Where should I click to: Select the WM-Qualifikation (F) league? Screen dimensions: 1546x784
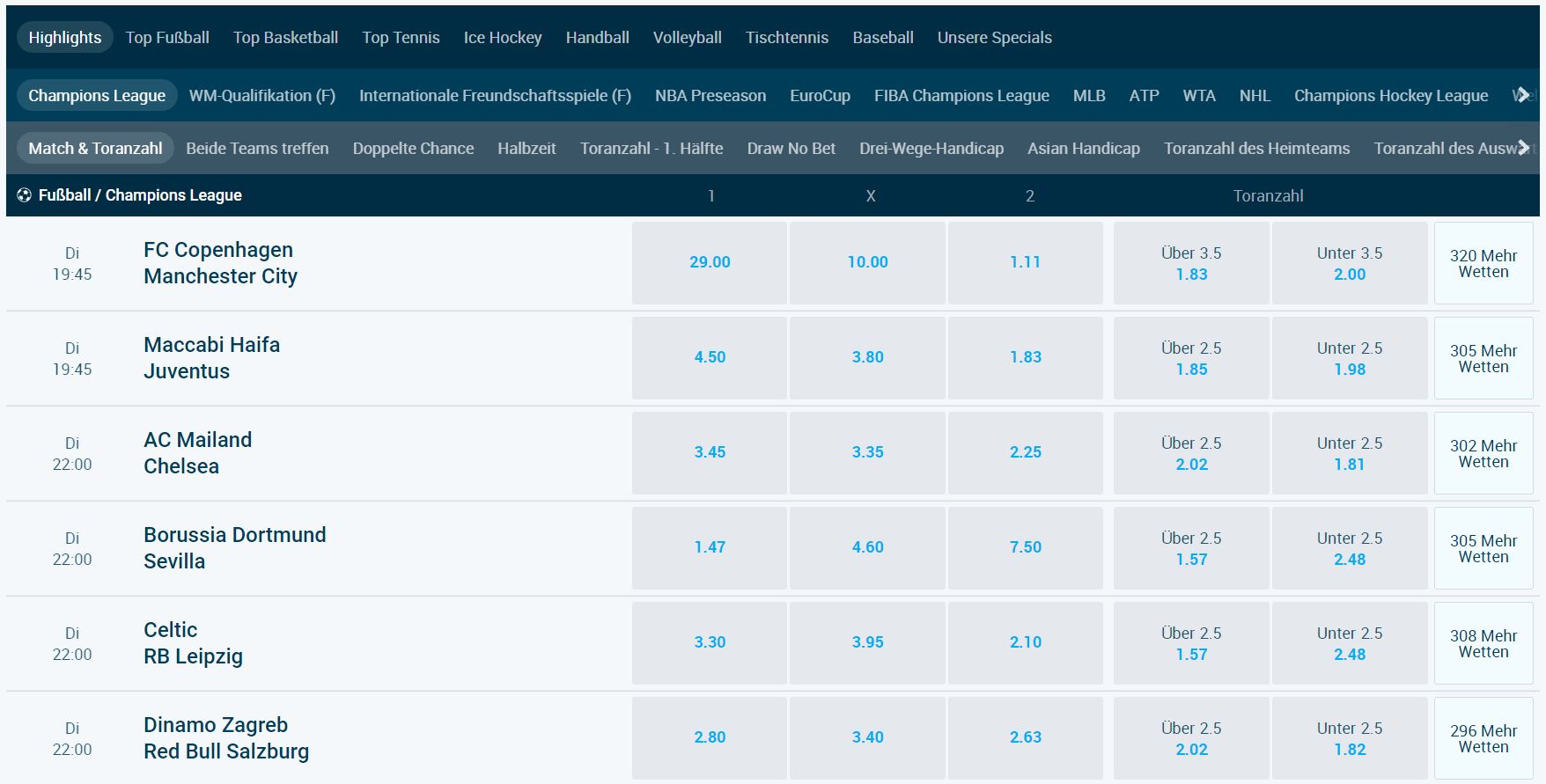click(x=262, y=95)
